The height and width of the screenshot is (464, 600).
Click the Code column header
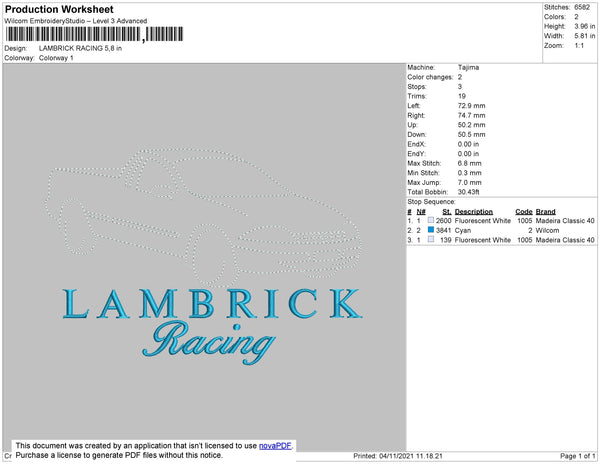click(x=524, y=212)
